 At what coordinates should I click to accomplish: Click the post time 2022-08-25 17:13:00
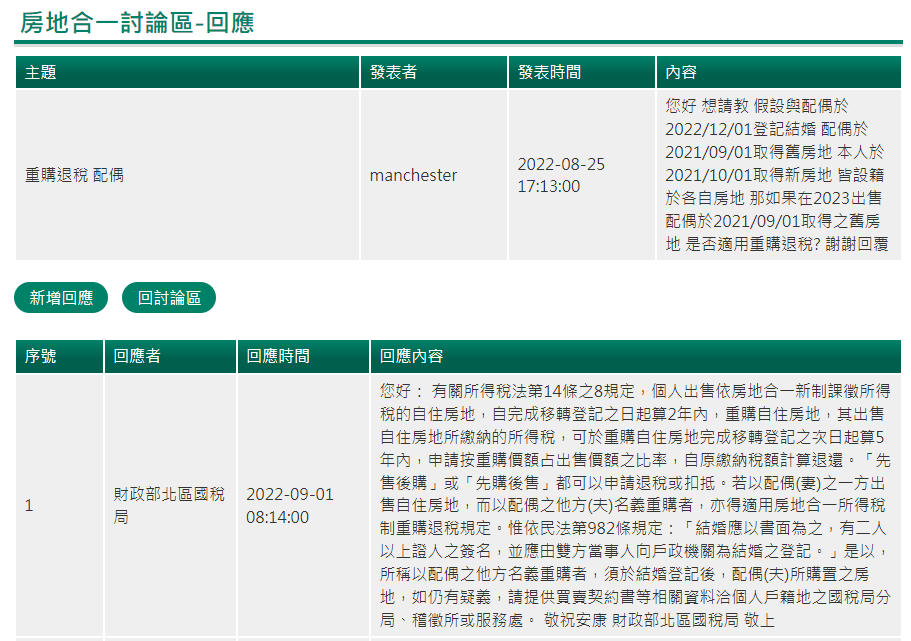561,175
